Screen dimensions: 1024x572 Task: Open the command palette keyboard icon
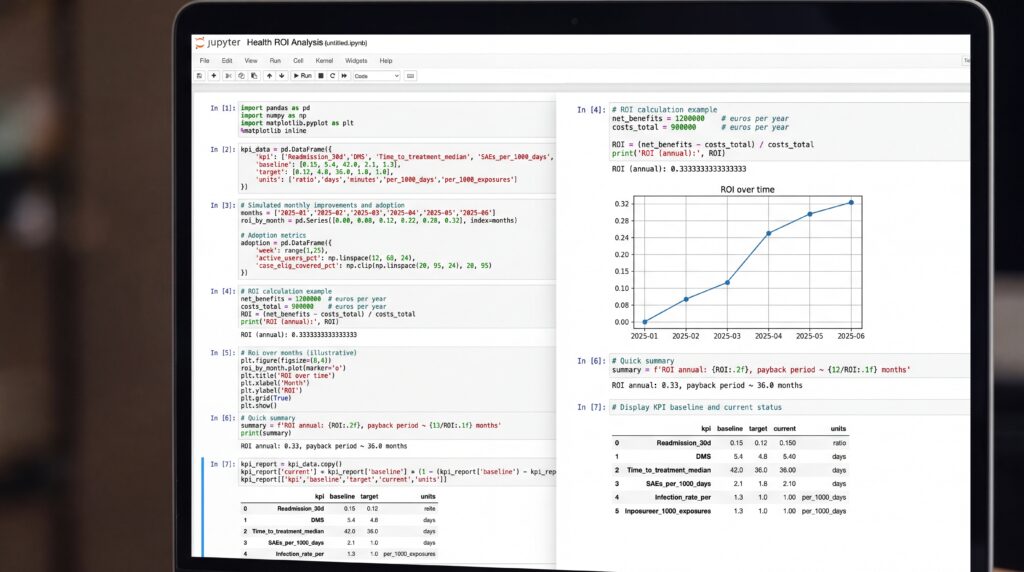(410, 76)
